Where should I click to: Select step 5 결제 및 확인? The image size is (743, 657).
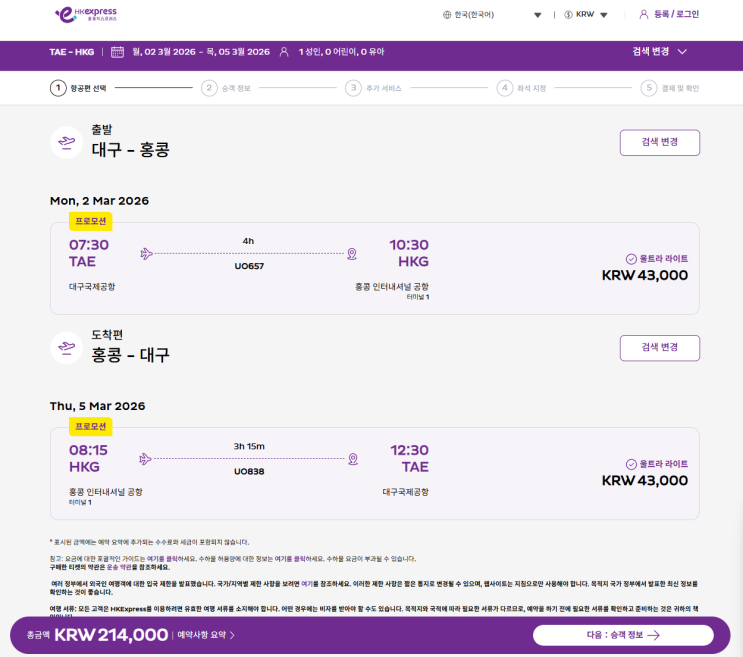(x=670, y=88)
